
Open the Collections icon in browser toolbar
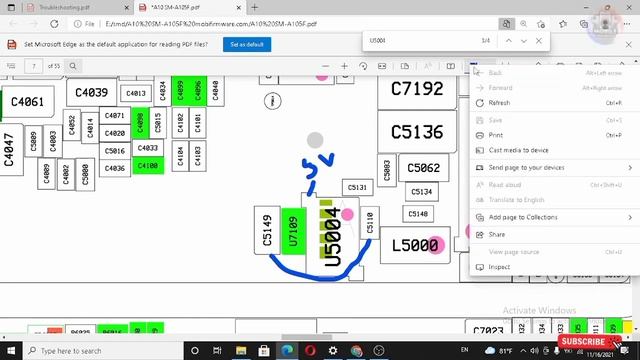[584, 24]
